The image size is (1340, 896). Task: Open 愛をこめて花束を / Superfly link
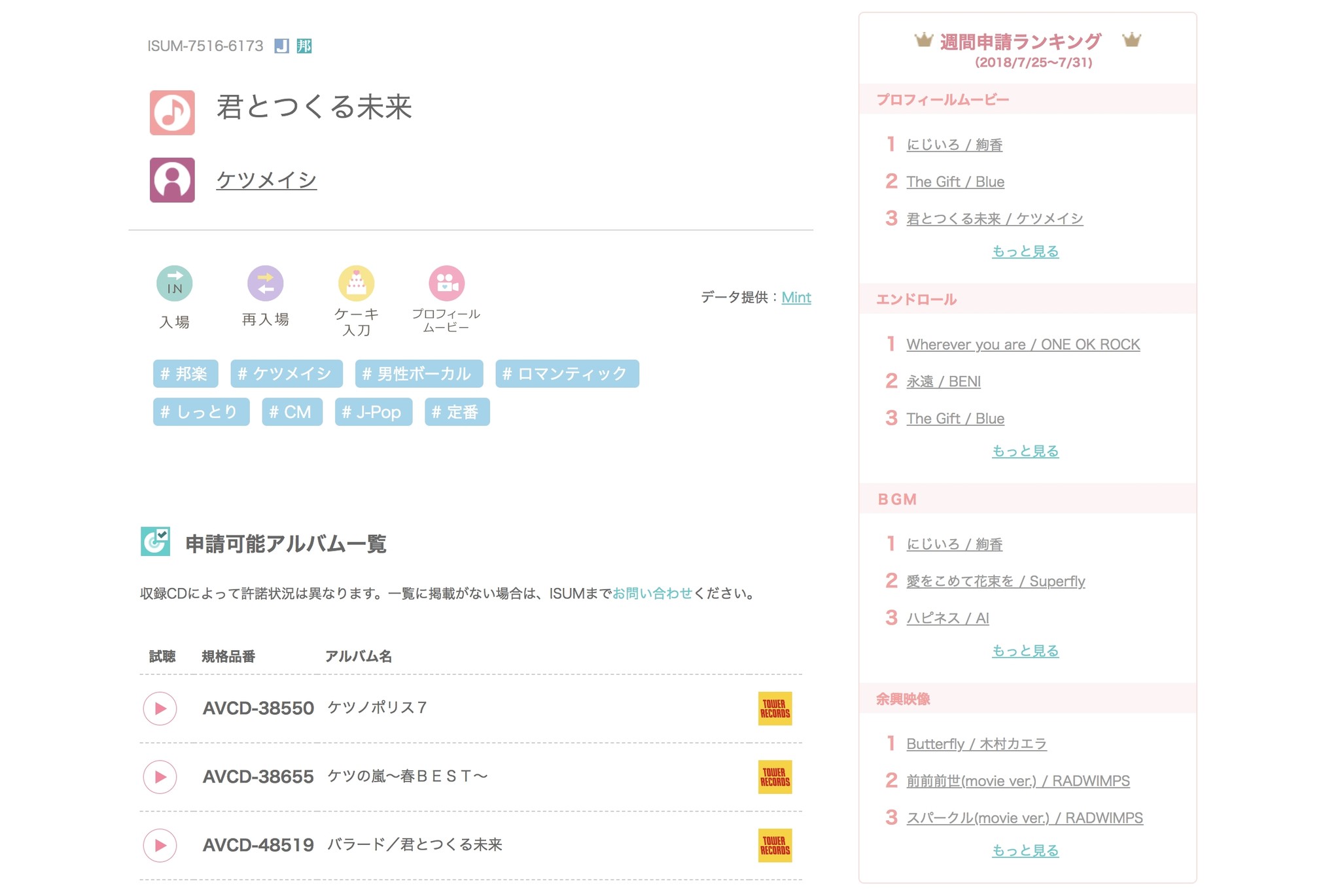coord(995,581)
